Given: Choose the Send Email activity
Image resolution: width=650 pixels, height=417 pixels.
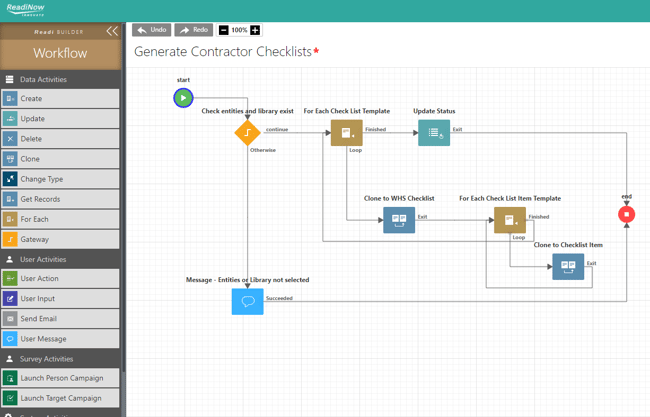Looking at the screenshot, I should (60, 319).
